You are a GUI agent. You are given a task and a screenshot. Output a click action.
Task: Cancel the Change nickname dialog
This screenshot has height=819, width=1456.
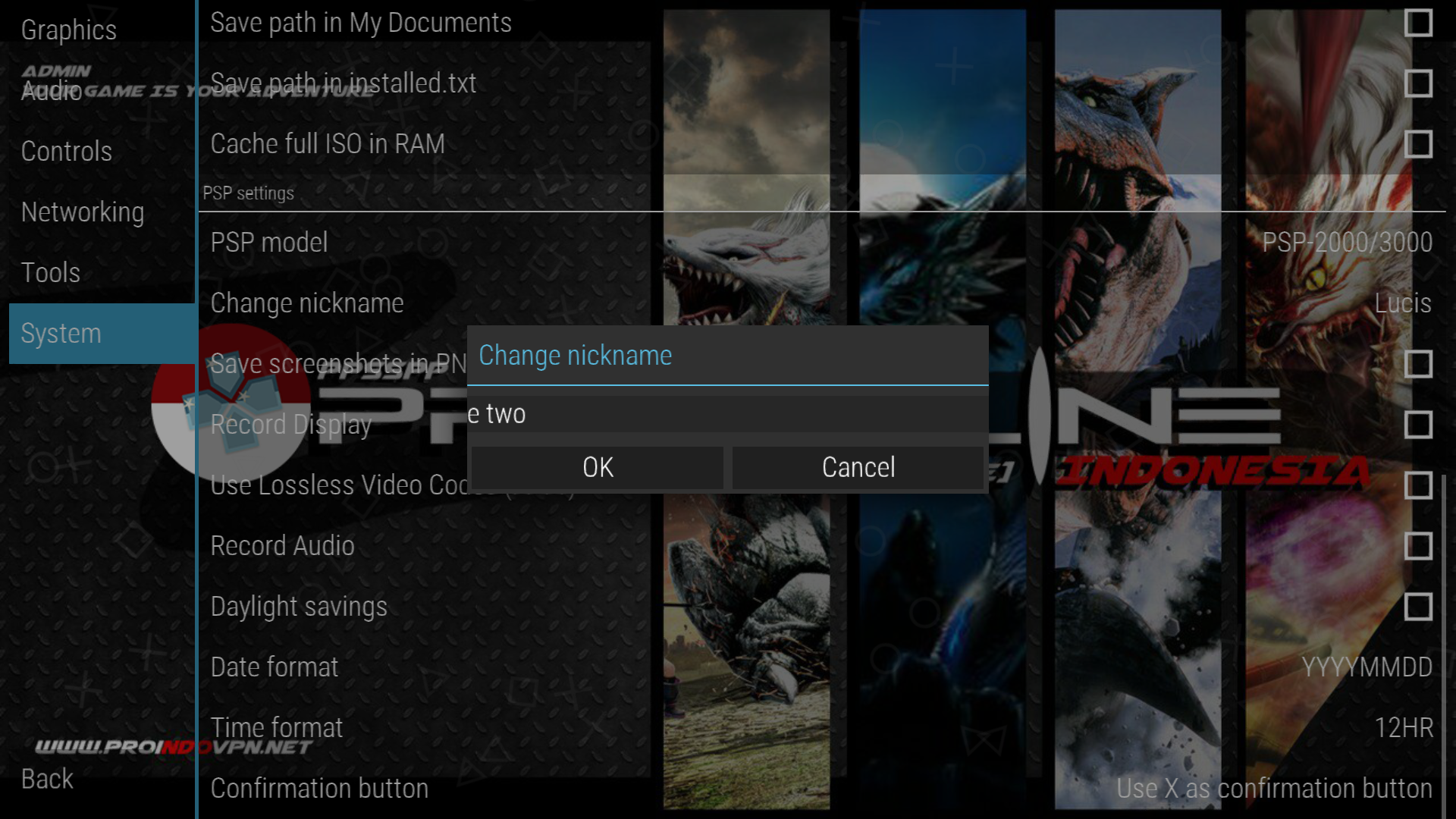(858, 467)
